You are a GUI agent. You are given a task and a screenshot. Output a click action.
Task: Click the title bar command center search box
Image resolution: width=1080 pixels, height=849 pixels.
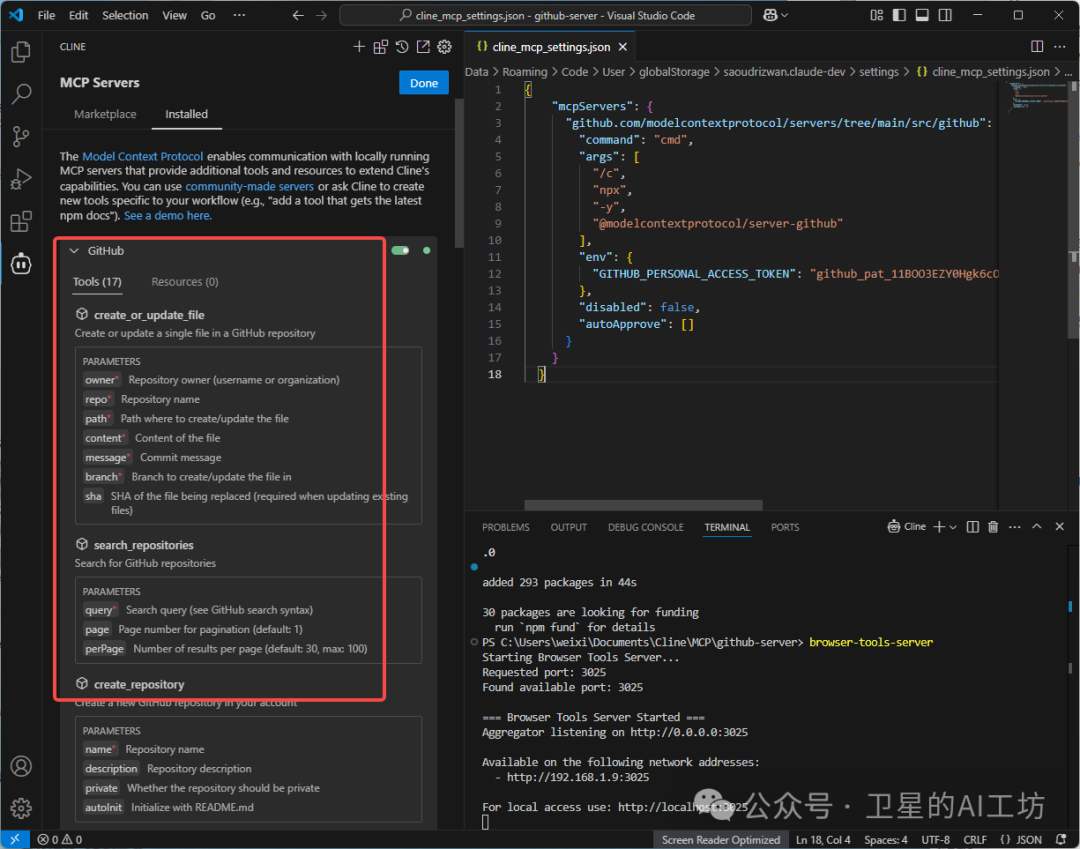point(546,15)
